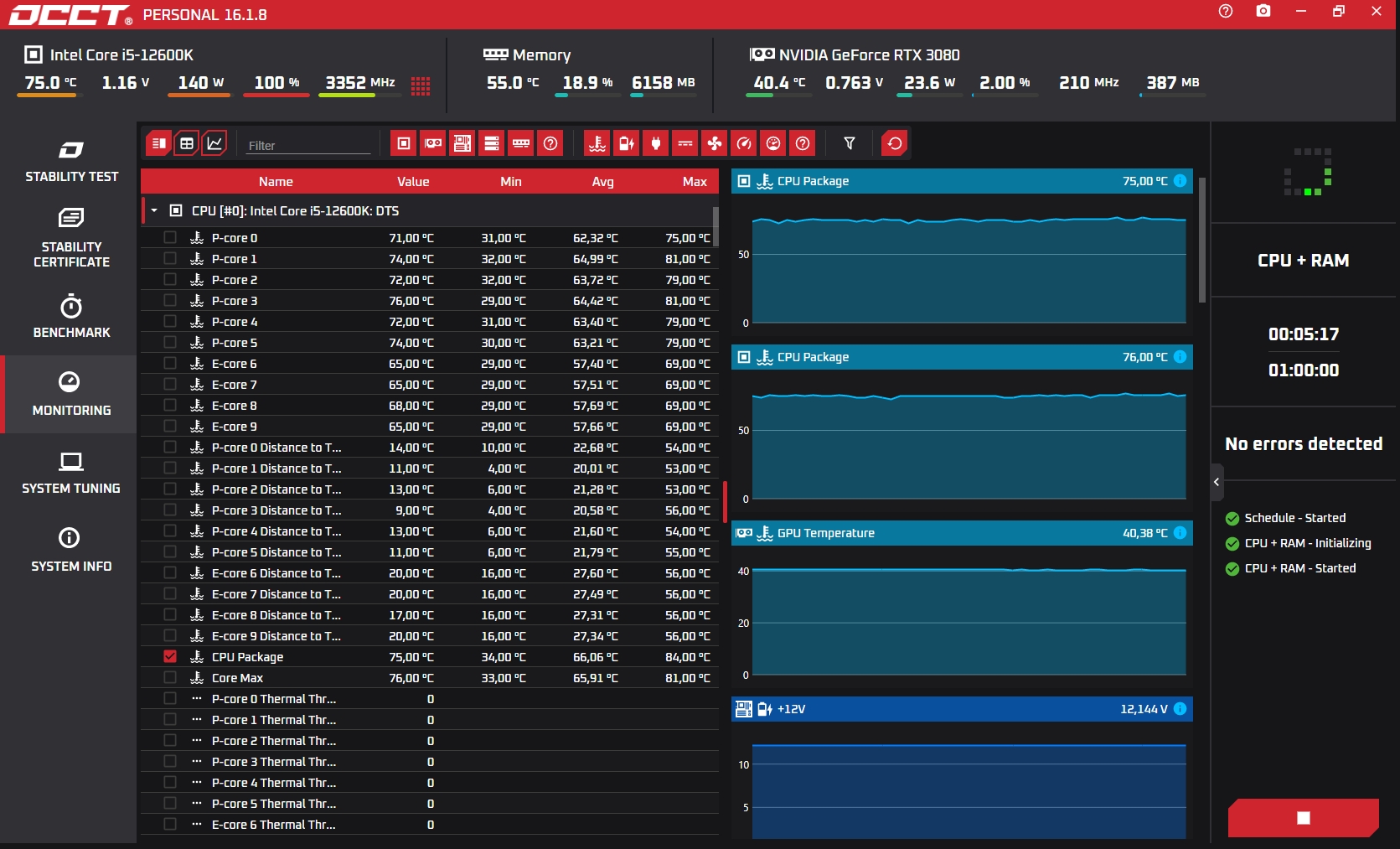Show info for the GPU Temperature graph
This screenshot has width=1400, height=849.
pyautogui.click(x=1180, y=533)
